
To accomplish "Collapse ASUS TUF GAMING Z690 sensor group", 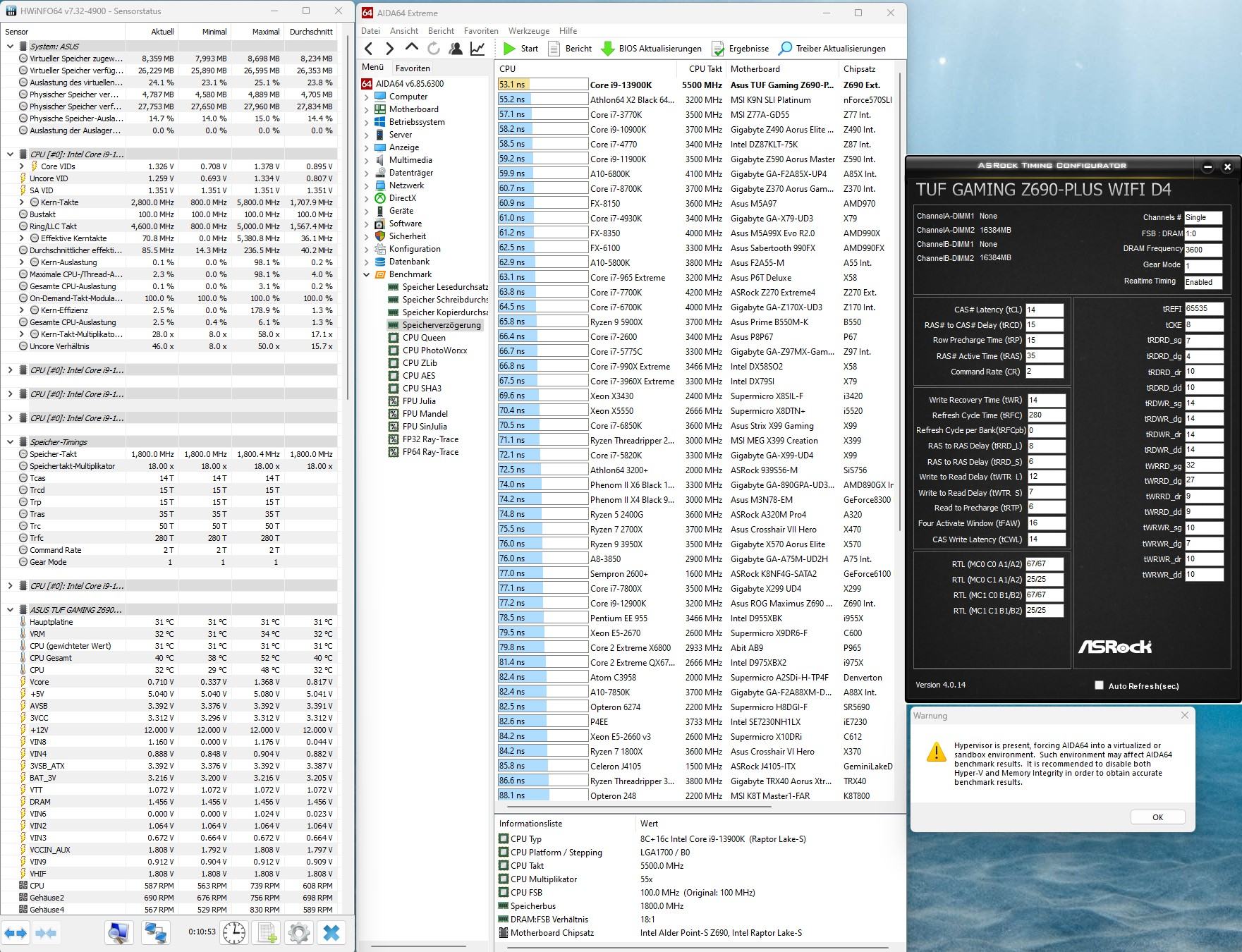I will tap(10, 610).
